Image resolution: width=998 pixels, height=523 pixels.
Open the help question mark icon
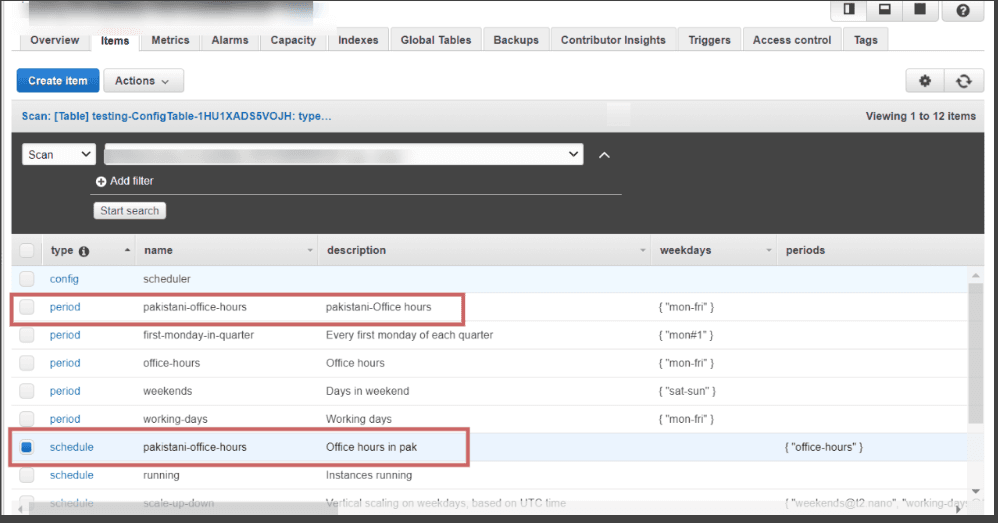click(962, 10)
